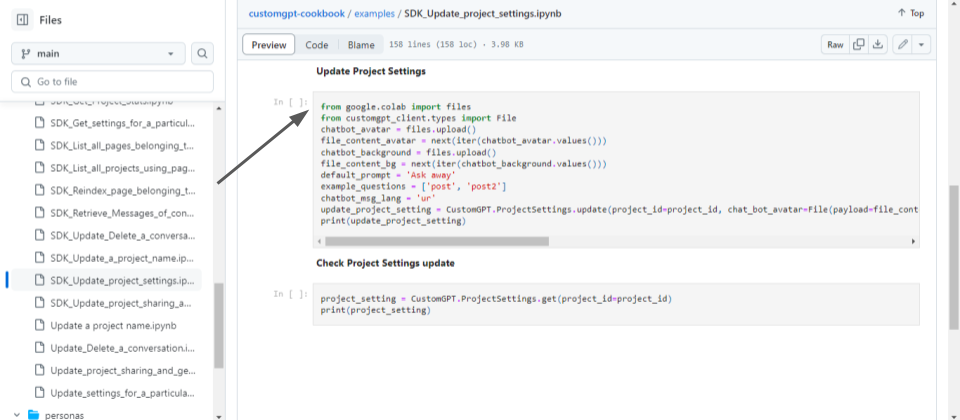Click the chatbot_msg_lang = 'ur' line

click(x=377, y=198)
